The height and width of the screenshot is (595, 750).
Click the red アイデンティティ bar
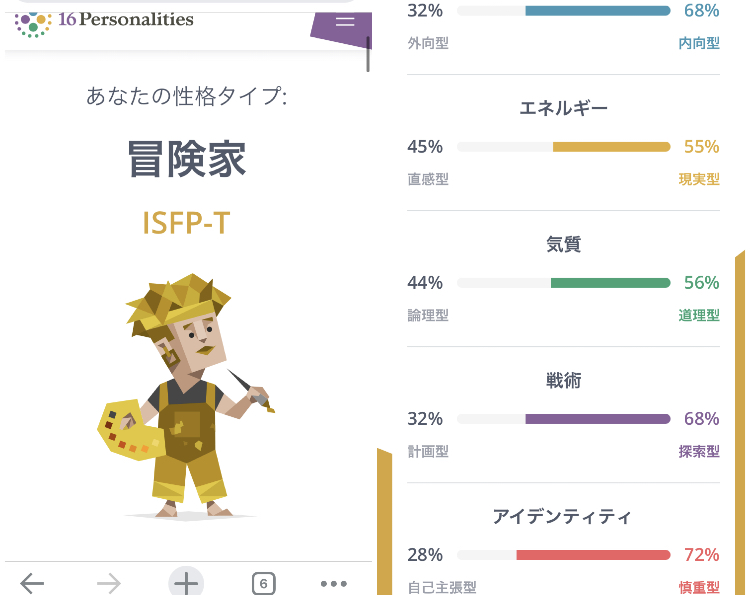click(593, 555)
